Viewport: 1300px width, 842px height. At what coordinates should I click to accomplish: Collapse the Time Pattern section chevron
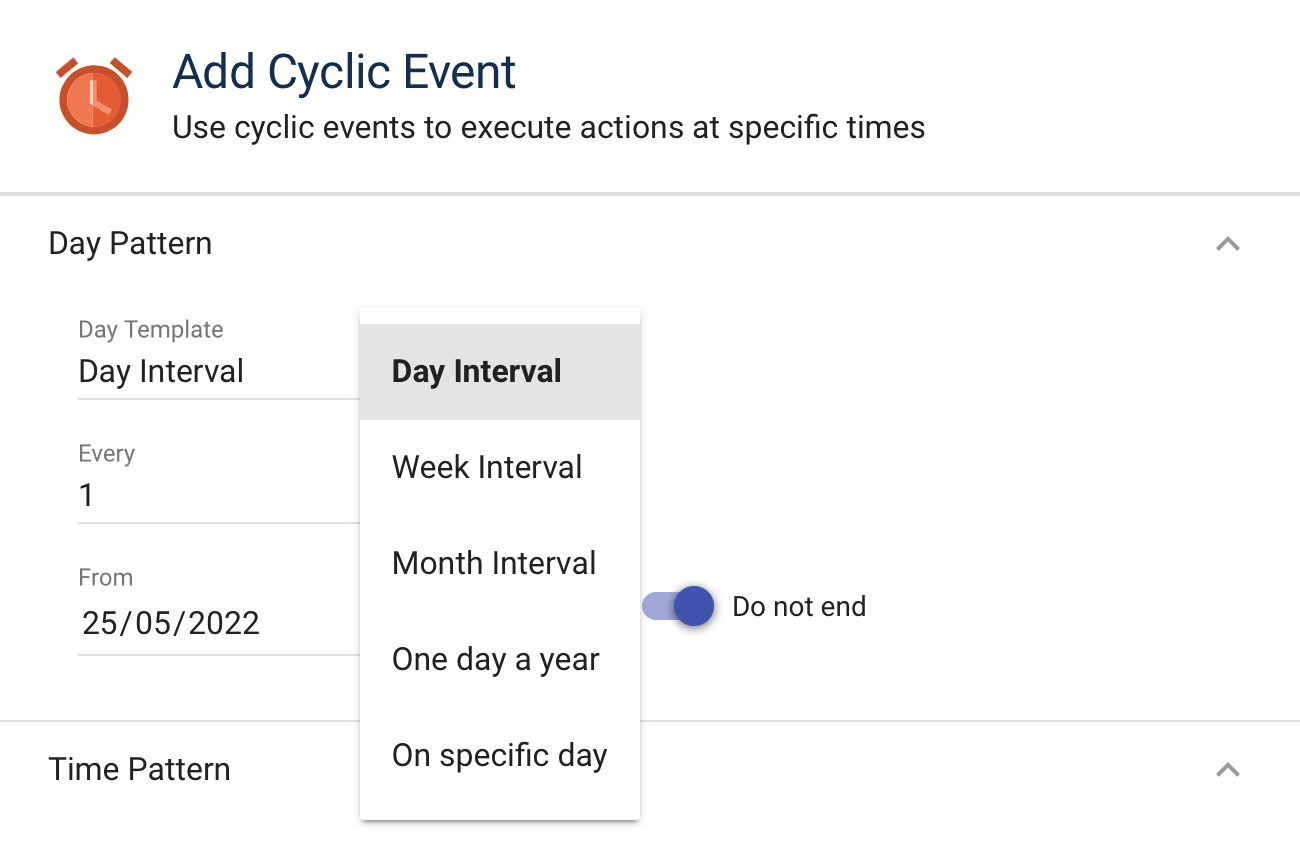coord(1227,769)
